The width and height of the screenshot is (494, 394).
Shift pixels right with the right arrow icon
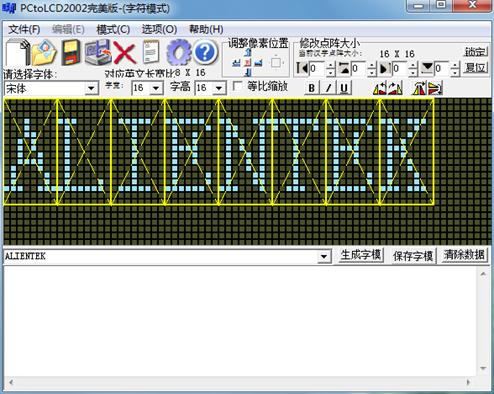[x=258, y=62]
